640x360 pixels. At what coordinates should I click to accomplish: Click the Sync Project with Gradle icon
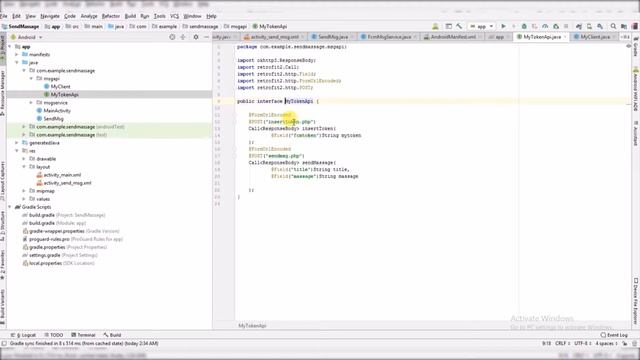578,26
